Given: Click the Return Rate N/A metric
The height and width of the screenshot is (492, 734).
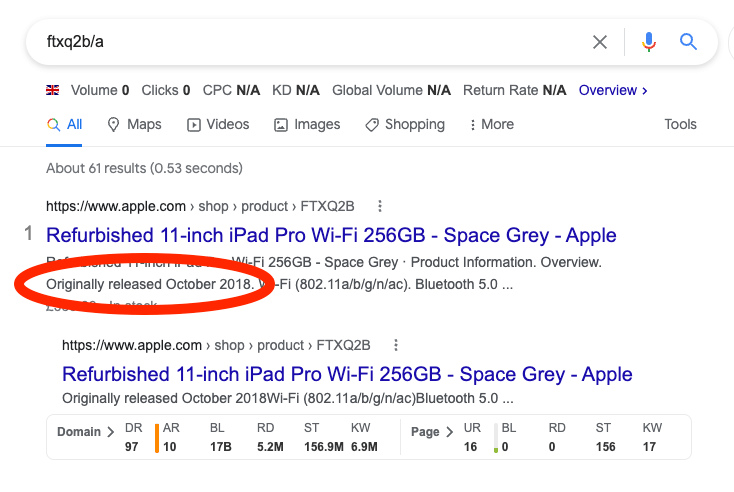Looking at the screenshot, I should coord(514,90).
